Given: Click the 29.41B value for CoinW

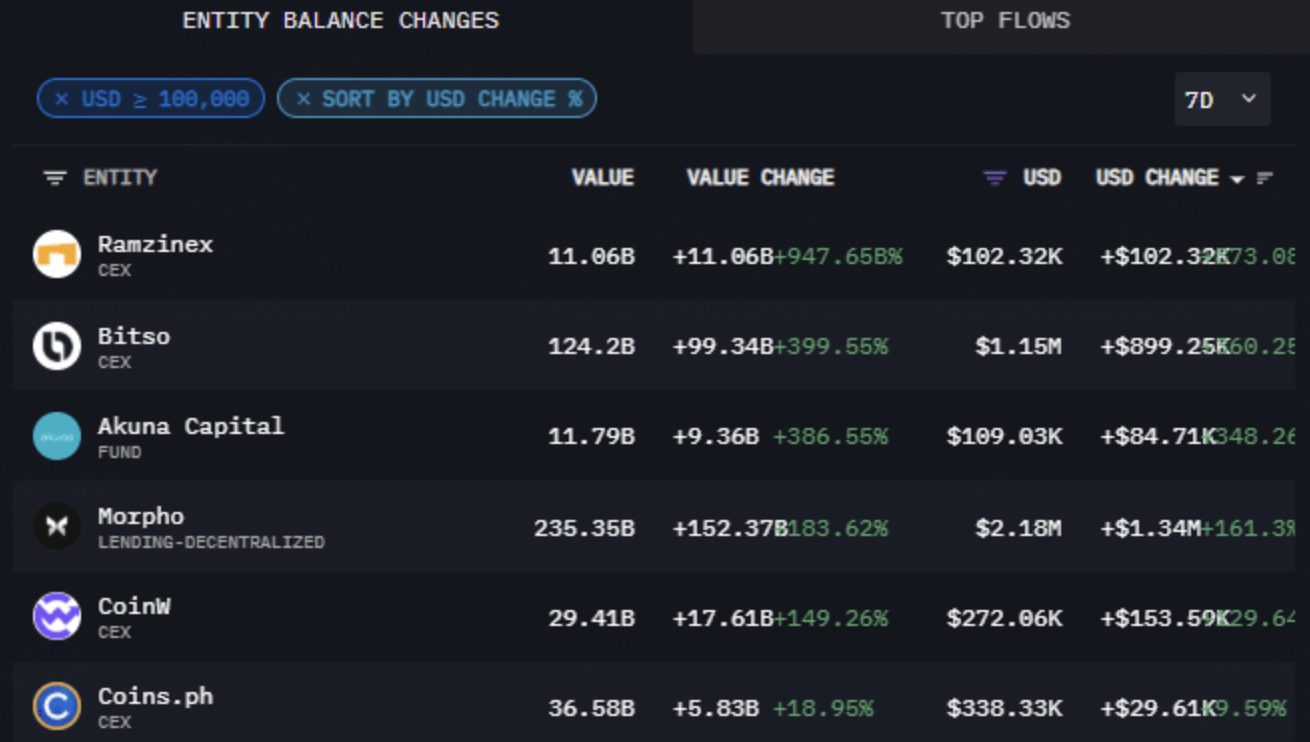Looking at the screenshot, I should click(x=591, y=619).
